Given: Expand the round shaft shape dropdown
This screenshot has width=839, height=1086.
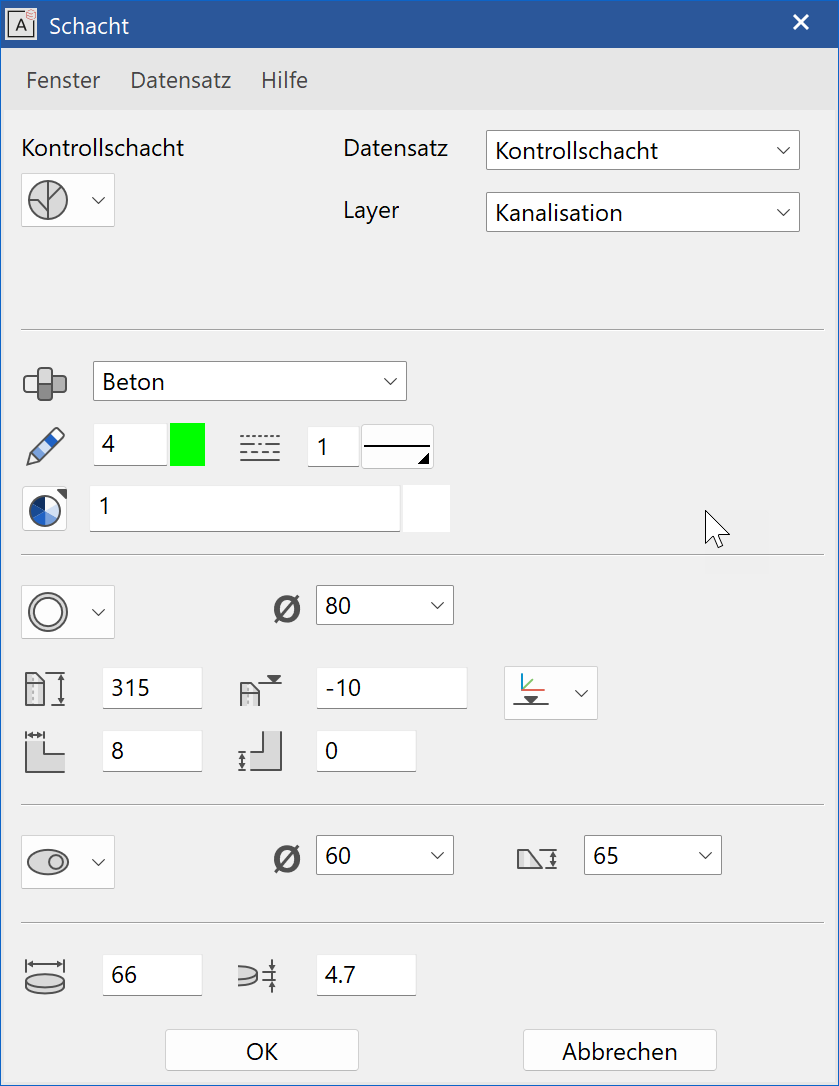Looking at the screenshot, I should 68,612.
